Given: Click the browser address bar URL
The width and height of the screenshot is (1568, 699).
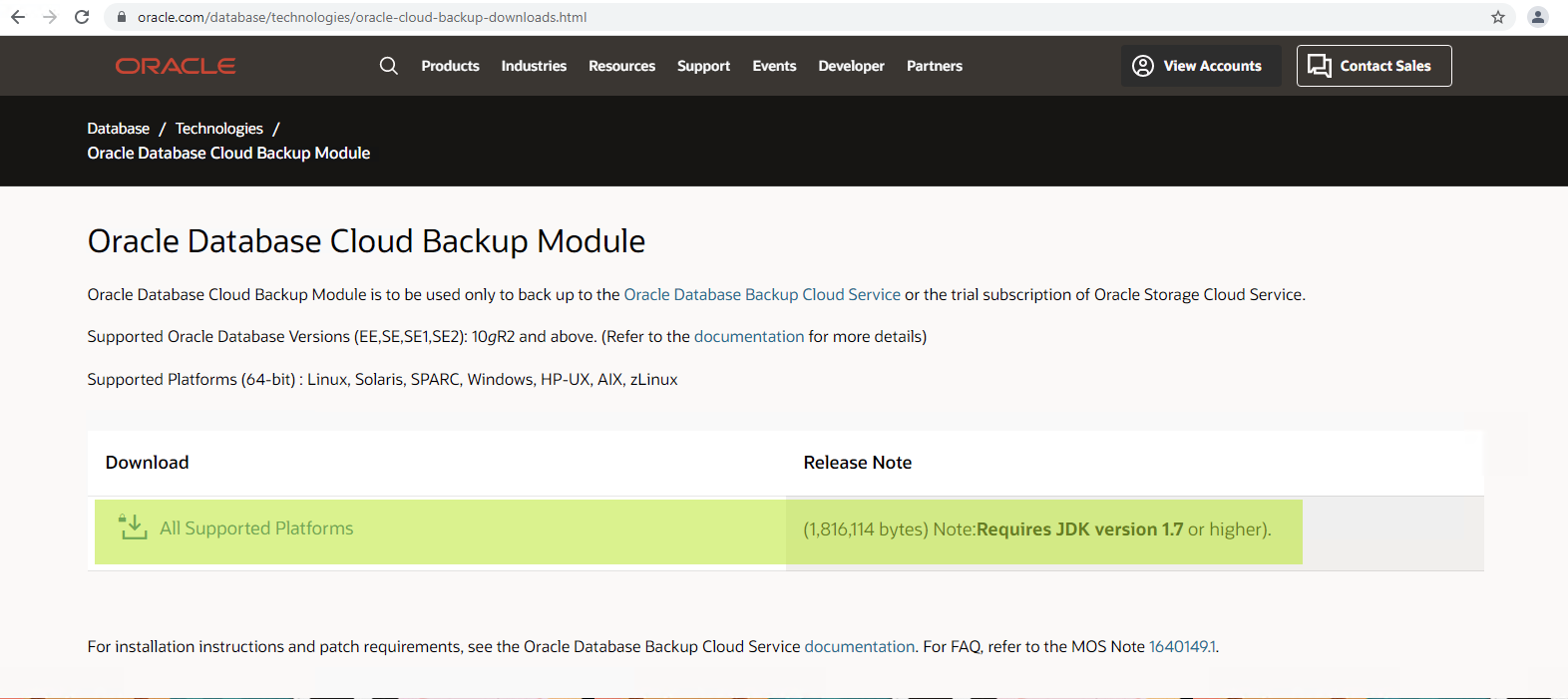Looking at the screenshot, I should [x=362, y=17].
